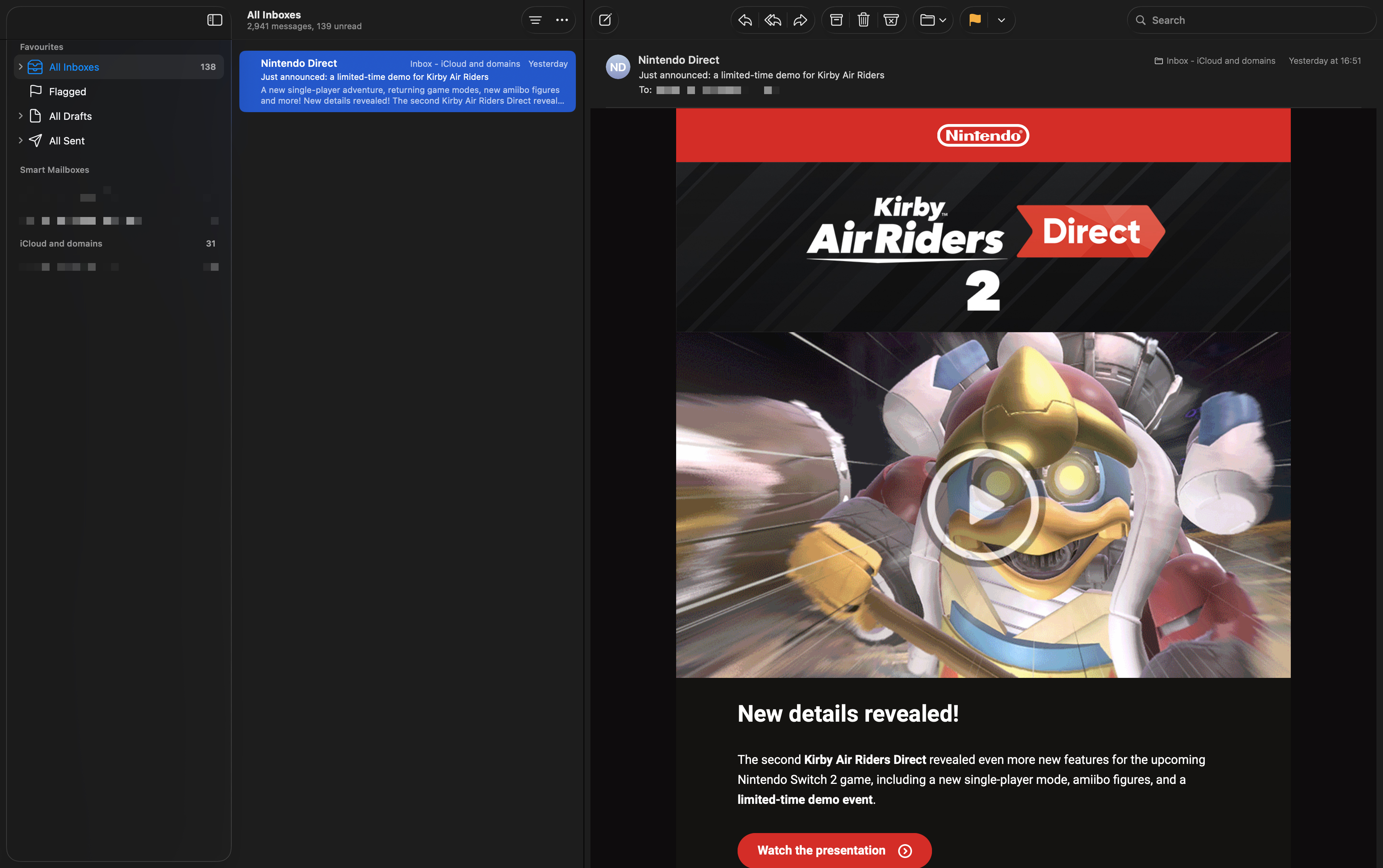Move message to Junk

[891, 20]
